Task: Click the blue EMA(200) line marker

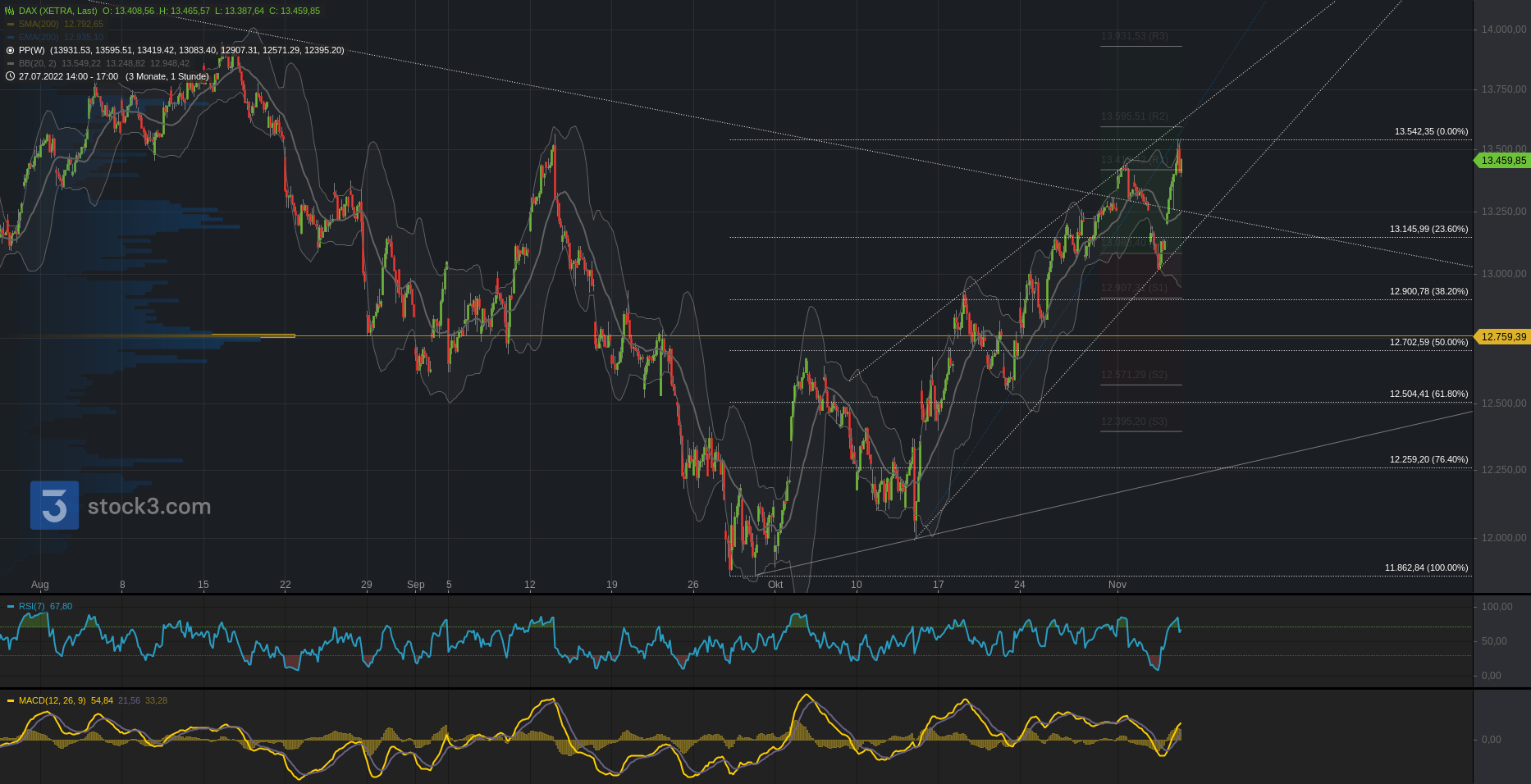Action: [10, 37]
